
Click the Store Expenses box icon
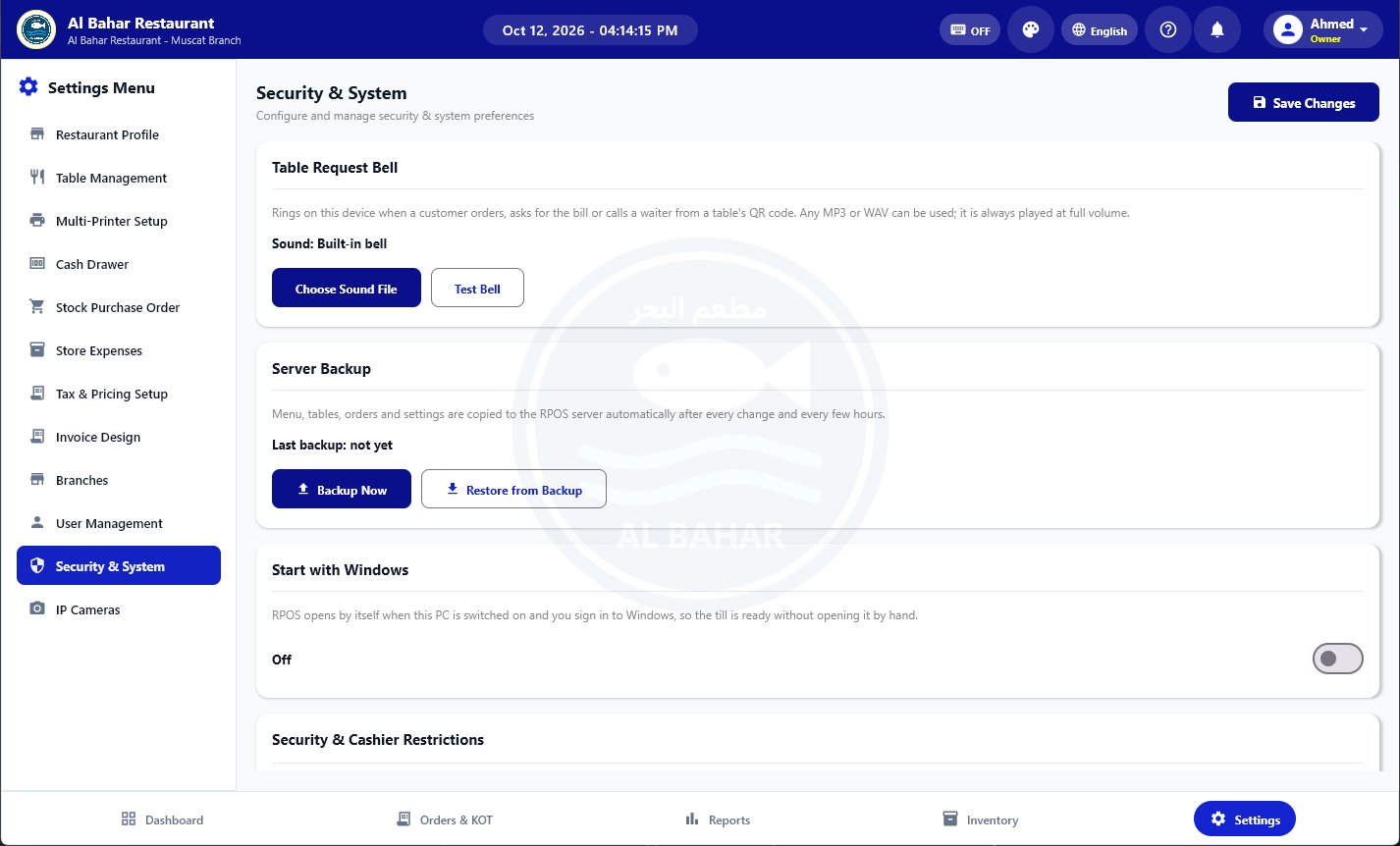[x=37, y=350]
